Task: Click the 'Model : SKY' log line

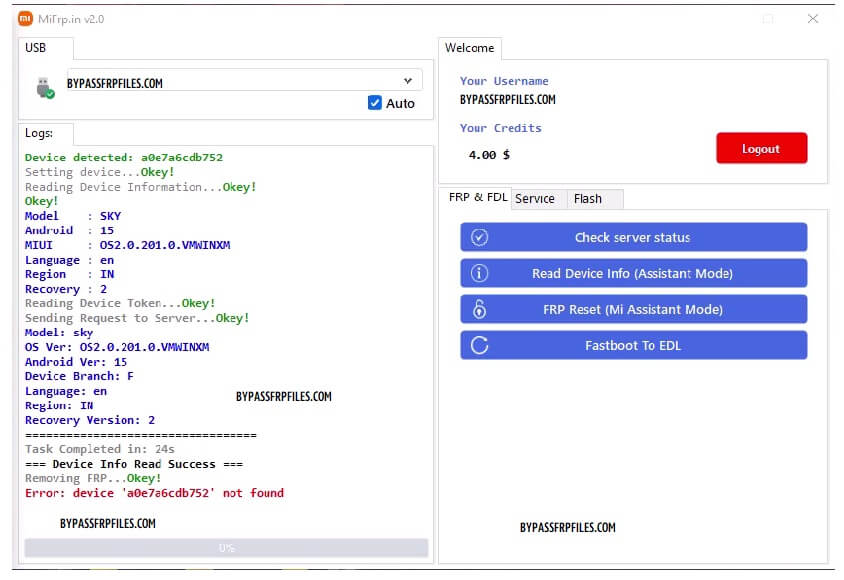Action: (x=73, y=216)
